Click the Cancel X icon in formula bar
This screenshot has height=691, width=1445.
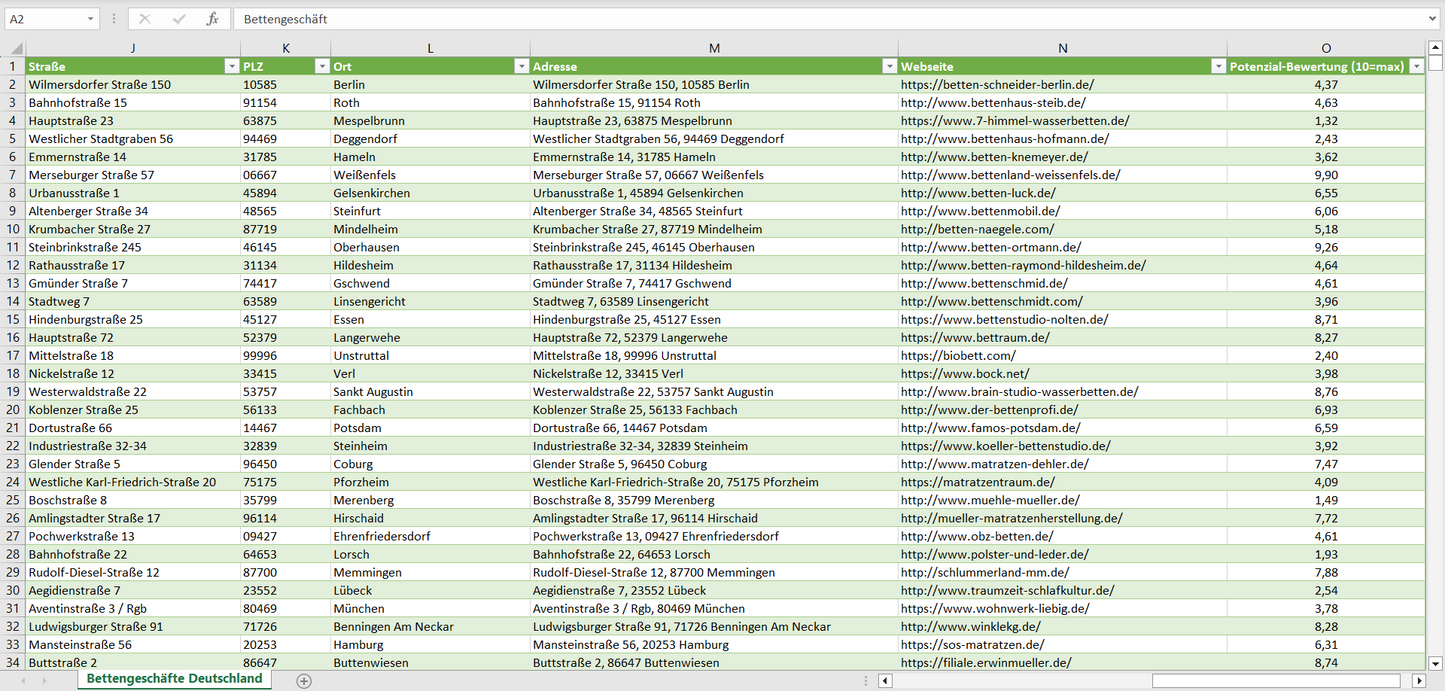145,19
